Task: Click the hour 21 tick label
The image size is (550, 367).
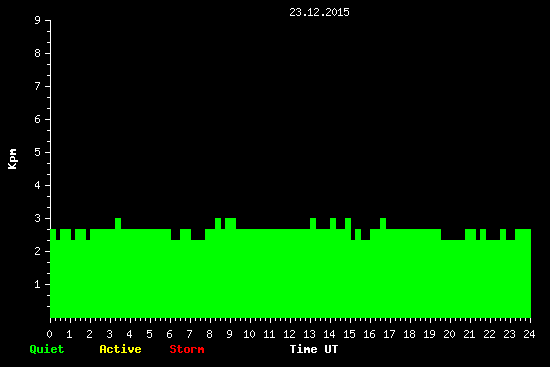Action: (x=469, y=334)
